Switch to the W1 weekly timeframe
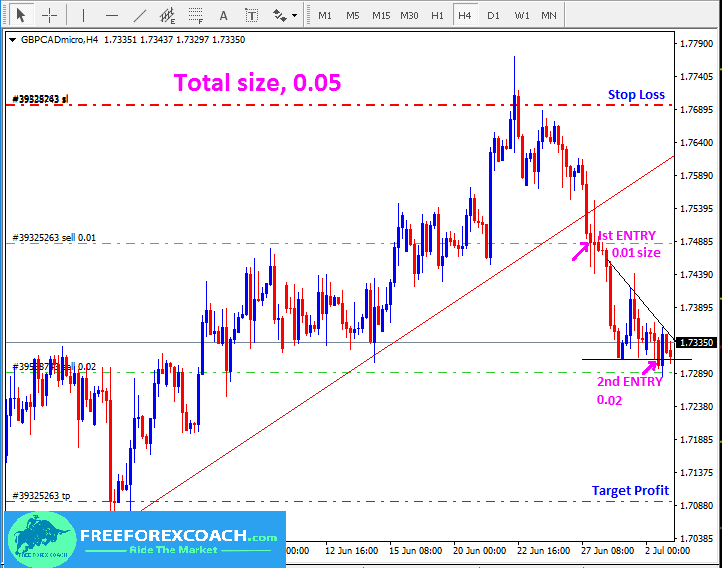The width and height of the screenshot is (722, 568). tap(522, 15)
